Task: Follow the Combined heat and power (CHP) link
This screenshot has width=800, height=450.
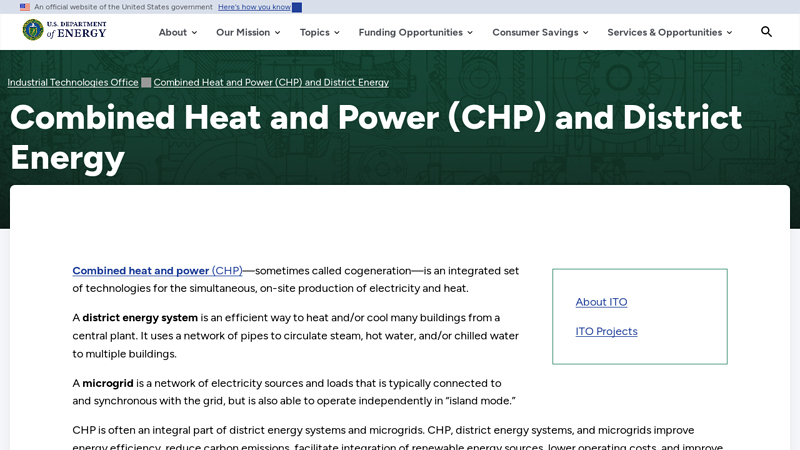Action: [157, 270]
